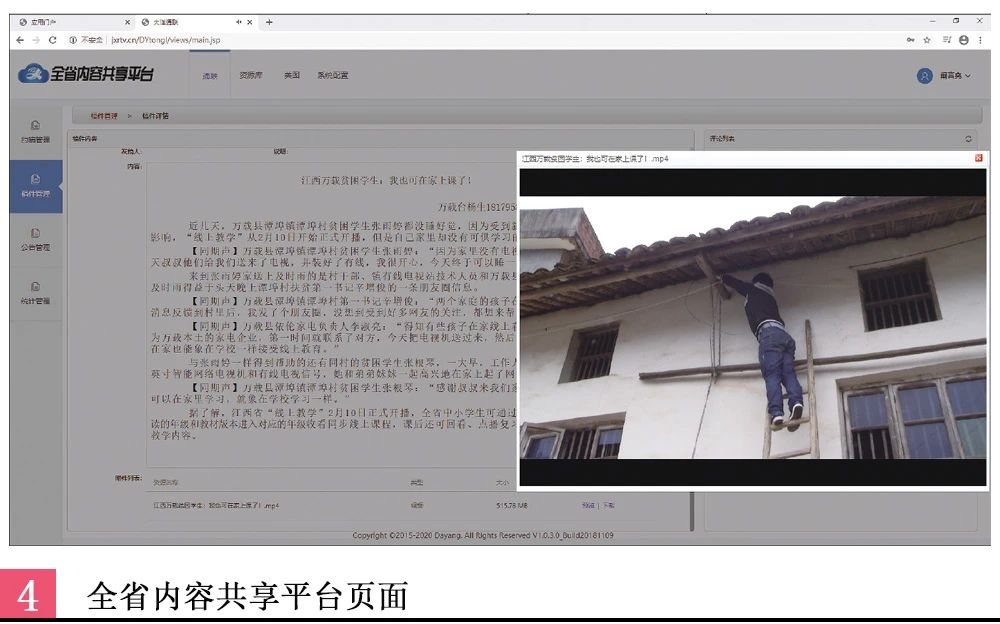Open the 美图 navigation tab

(291, 75)
